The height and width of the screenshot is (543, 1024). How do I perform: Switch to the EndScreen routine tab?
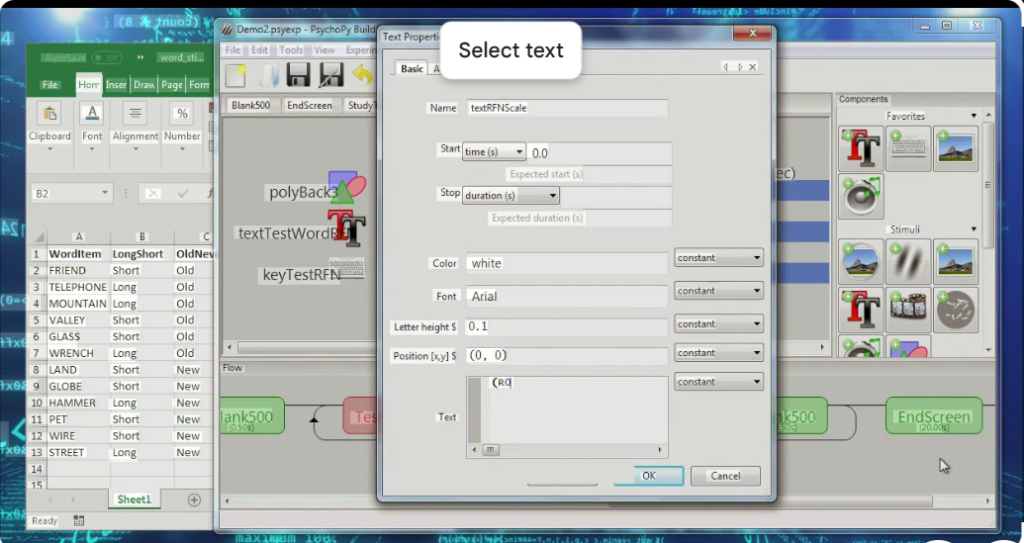(309, 105)
